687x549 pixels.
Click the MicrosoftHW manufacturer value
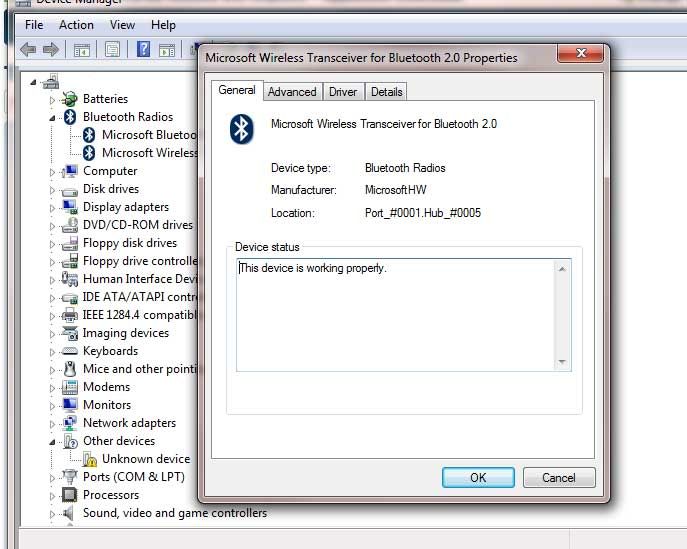click(x=395, y=190)
